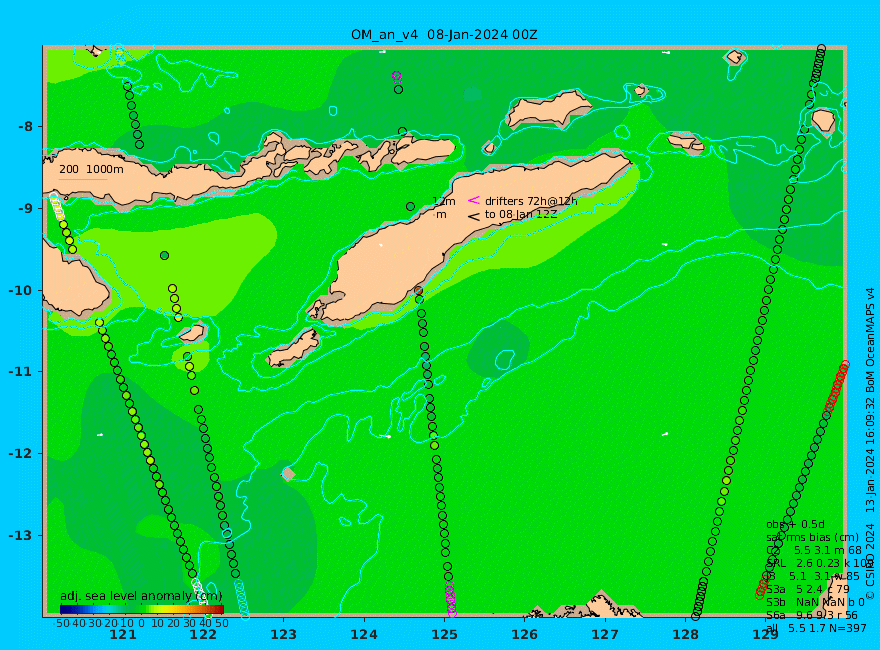Click the sea level anomaly color bar
Screen dimensions: 880x650
(x=141, y=609)
